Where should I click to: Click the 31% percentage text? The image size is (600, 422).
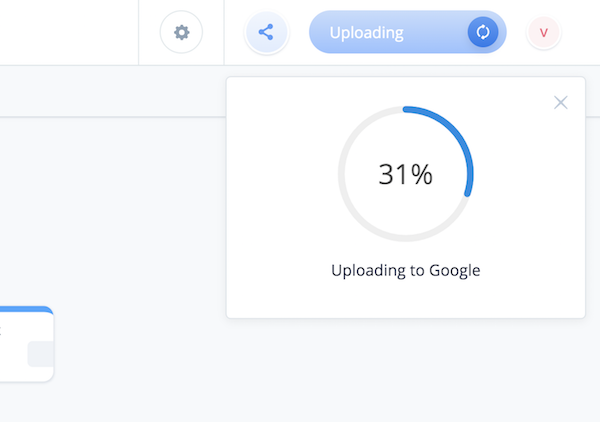(406, 174)
